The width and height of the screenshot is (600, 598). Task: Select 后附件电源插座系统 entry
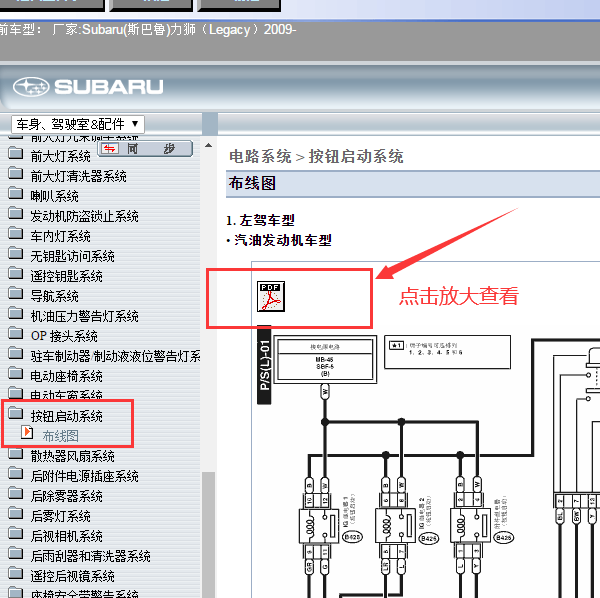tap(85, 476)
